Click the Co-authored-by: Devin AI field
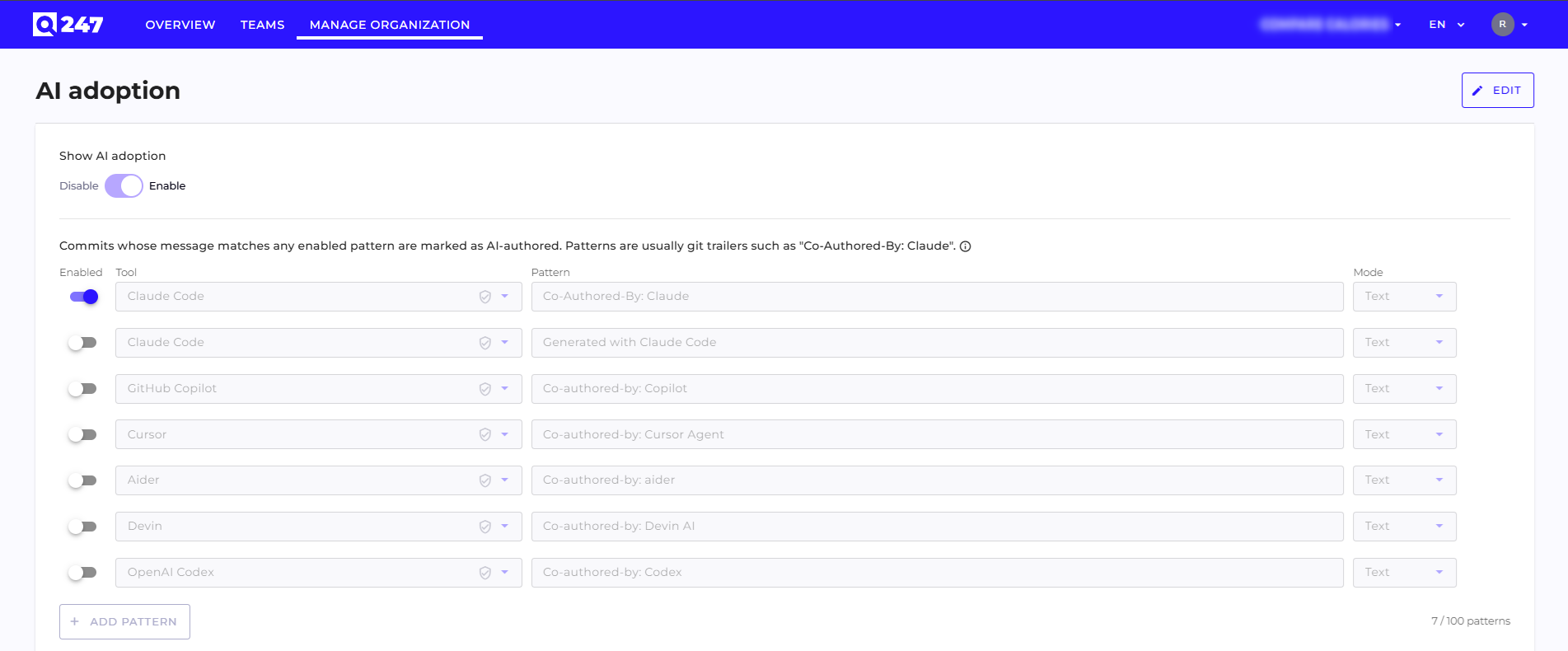The image size is (1568, 651). tap(937, 527)
